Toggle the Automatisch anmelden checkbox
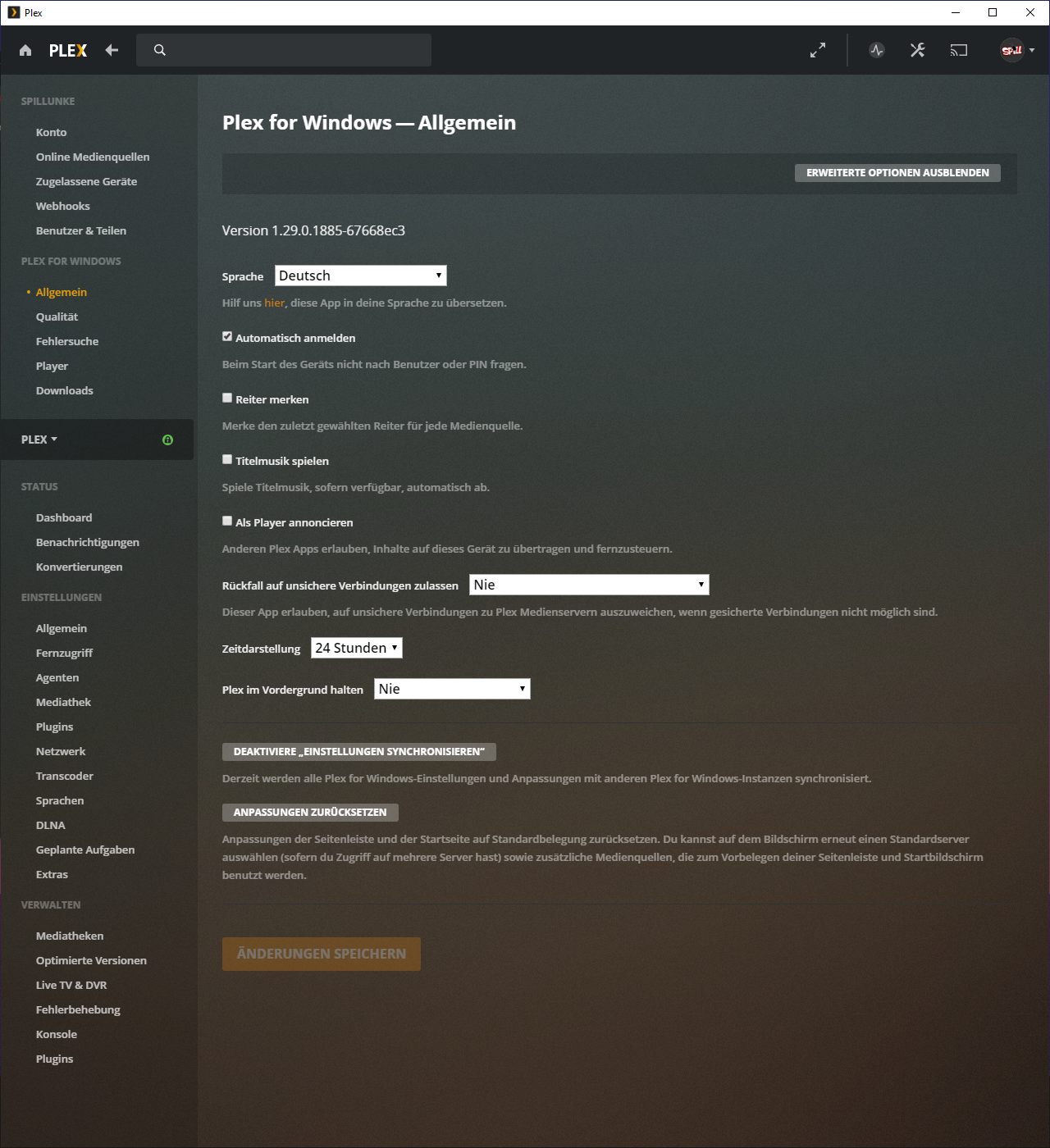 (x=227, y=336)
